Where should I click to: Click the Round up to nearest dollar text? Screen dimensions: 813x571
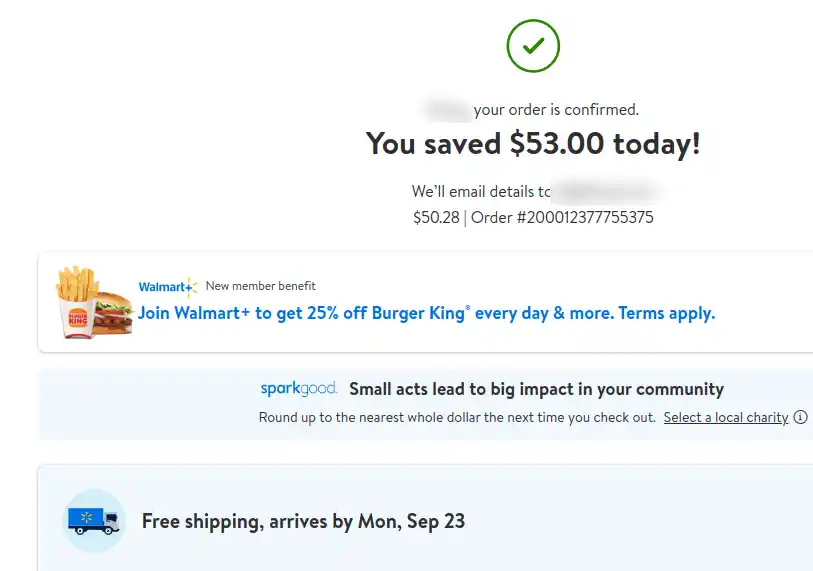point(457,417)
